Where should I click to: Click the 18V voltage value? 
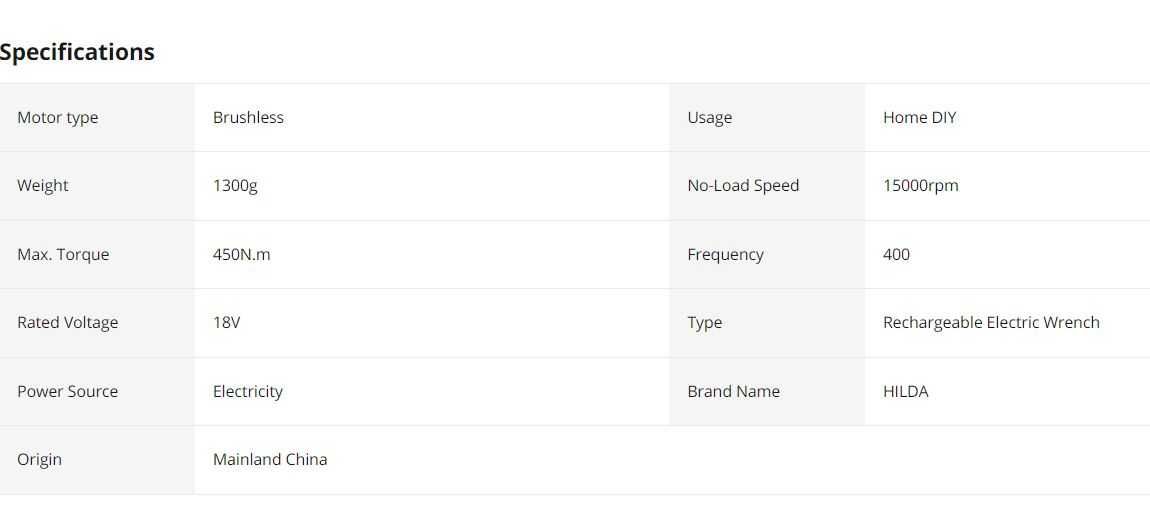click(x=226, y=323)
